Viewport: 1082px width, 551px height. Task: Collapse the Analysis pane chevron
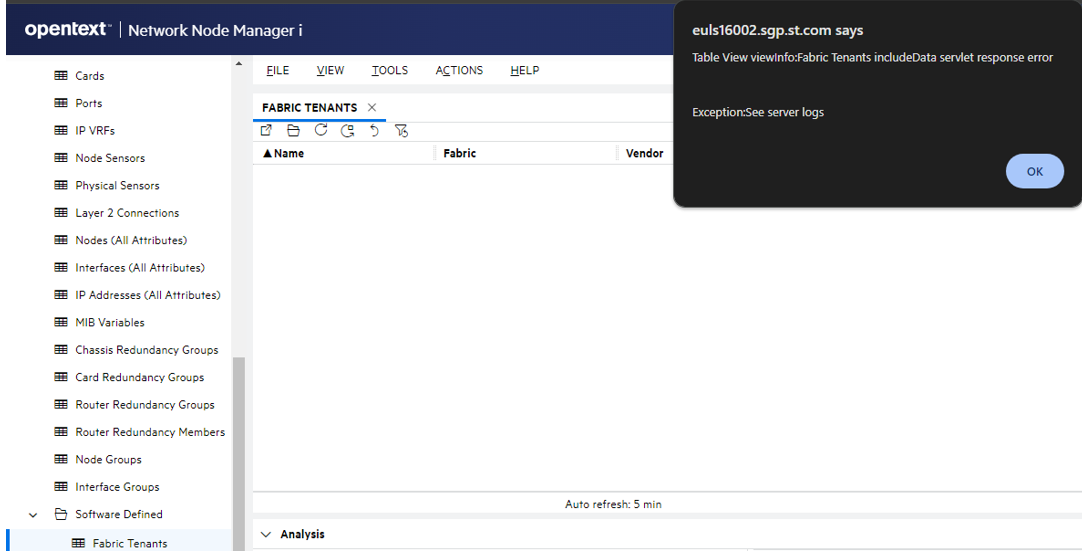click(x=266, y=534)
